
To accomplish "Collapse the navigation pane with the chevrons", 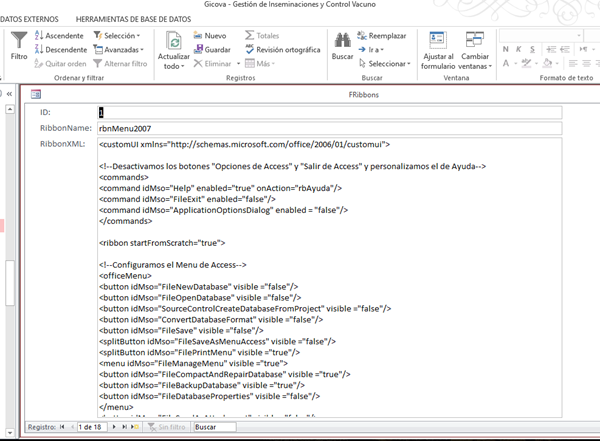I will (x=9, y=94).
